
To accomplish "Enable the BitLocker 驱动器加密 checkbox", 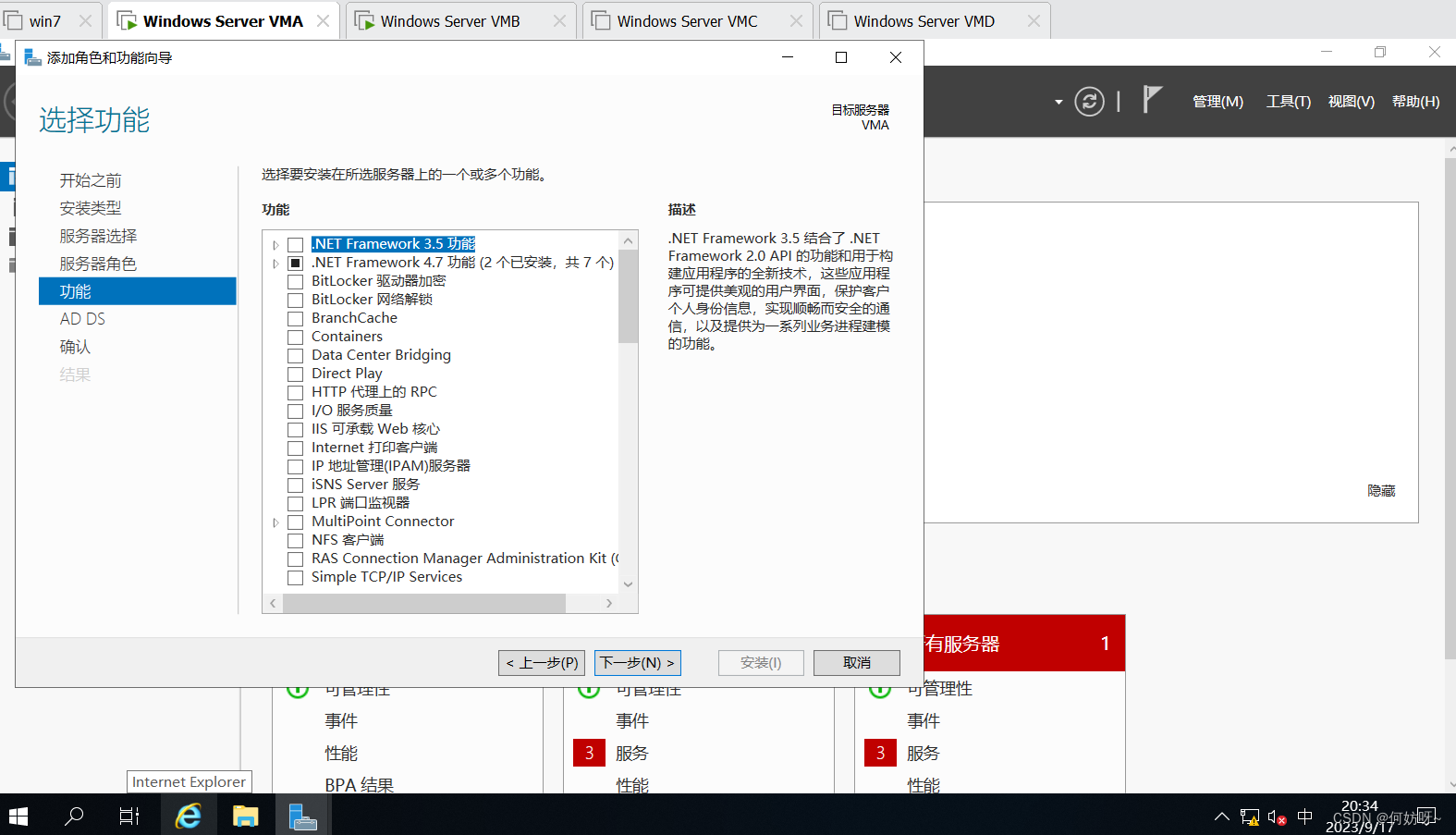I will [x=296, y=282].
